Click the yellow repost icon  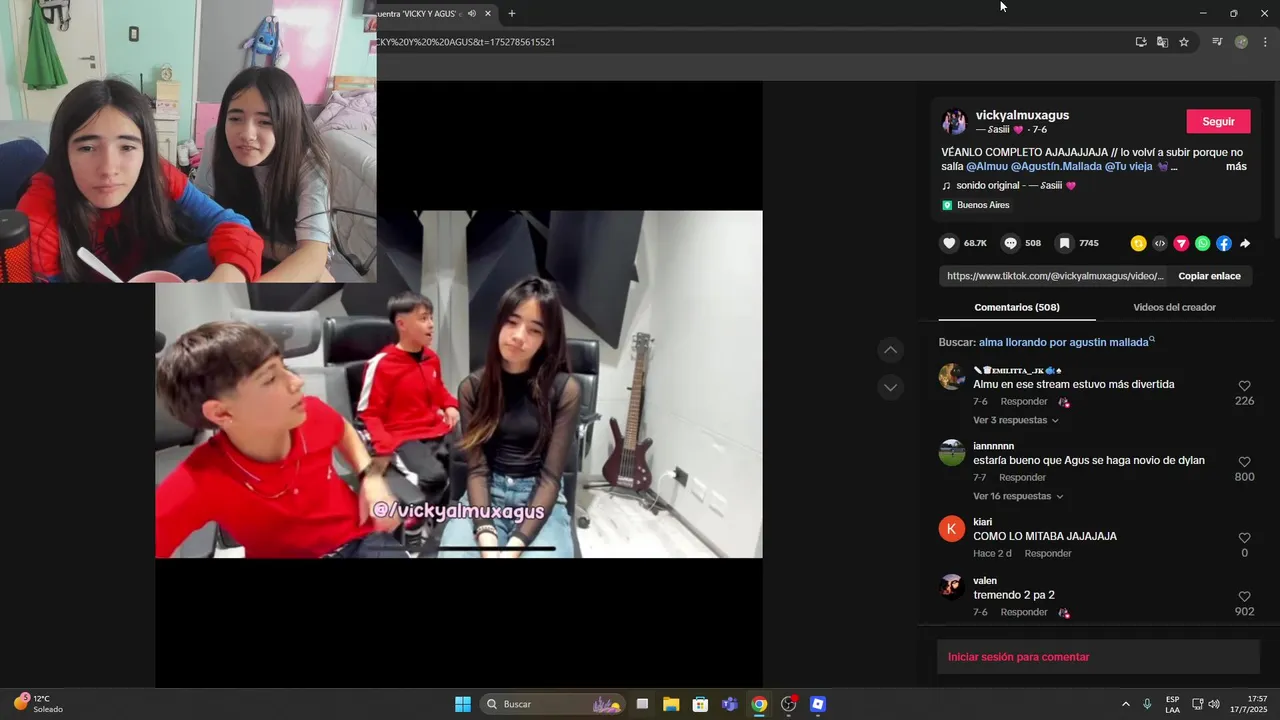click(1138, 243)
